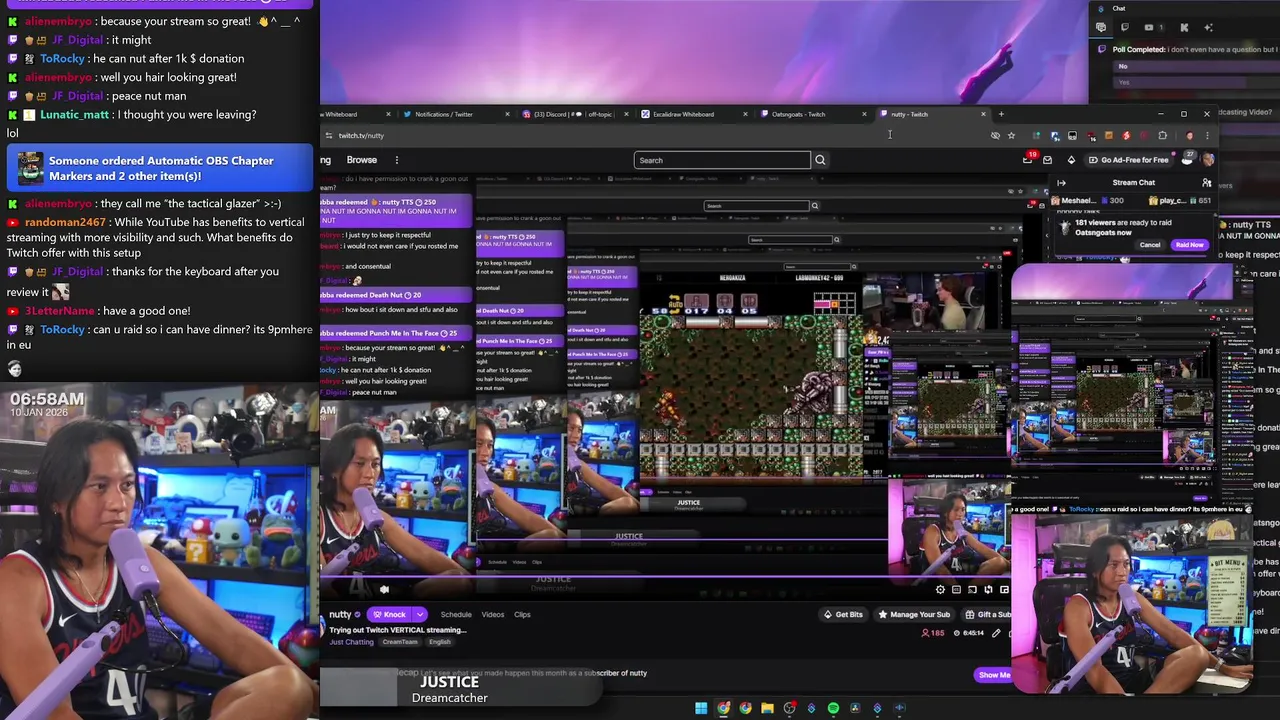Open the Chrome profile avatar
Screen dimensions: 1280x720
[1190, 135]
